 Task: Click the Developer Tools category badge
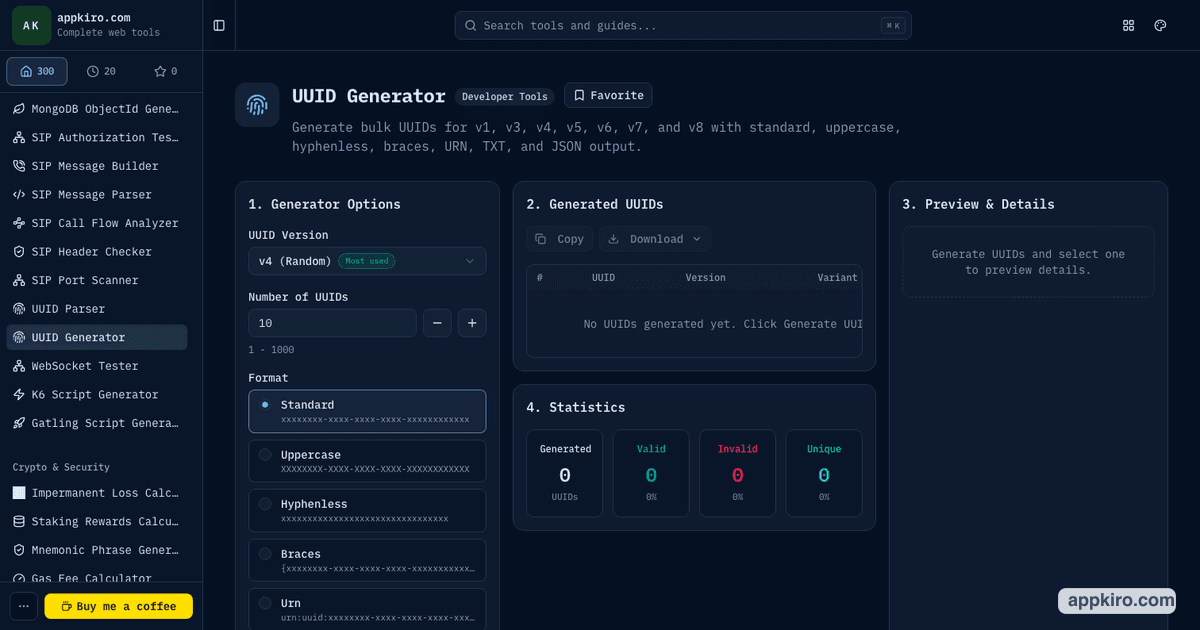pos(505,97)
